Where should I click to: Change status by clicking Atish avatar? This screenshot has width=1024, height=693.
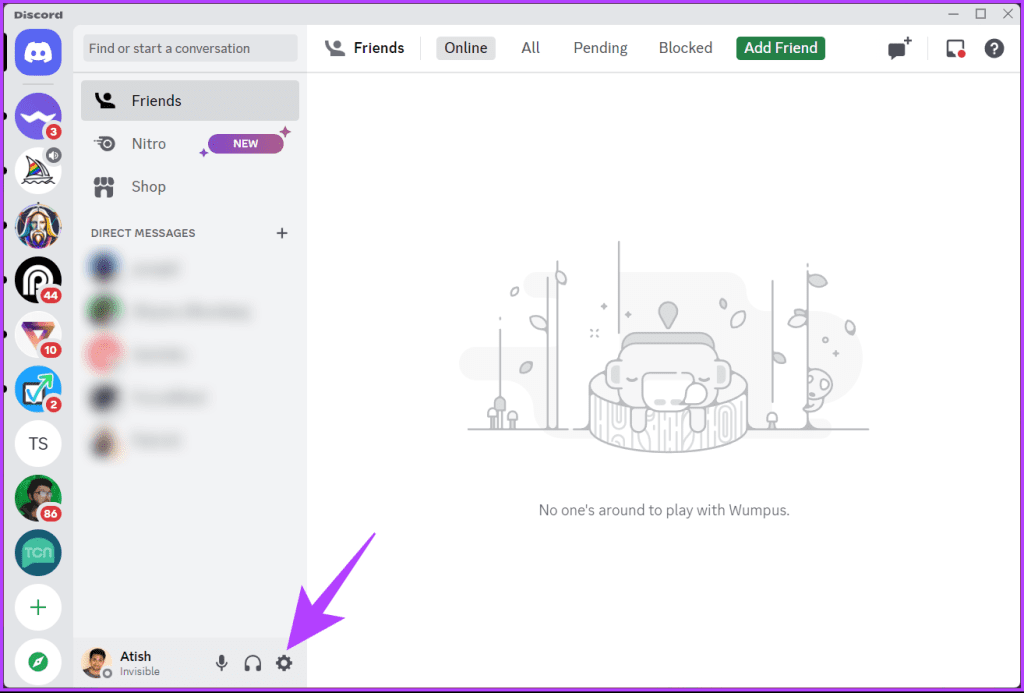[96, 663]
